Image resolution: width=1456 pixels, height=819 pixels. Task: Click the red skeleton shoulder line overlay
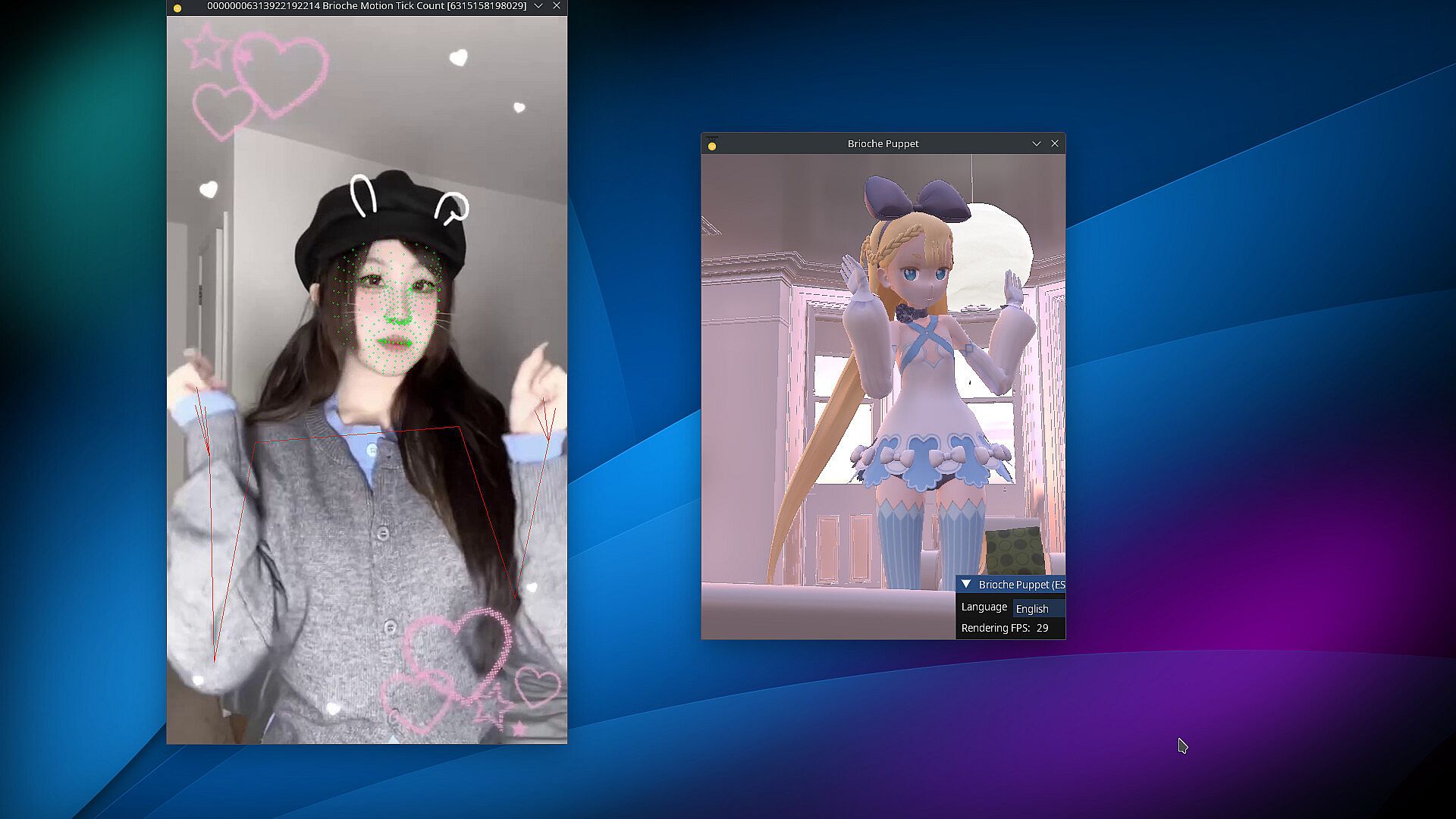[356, 435]
